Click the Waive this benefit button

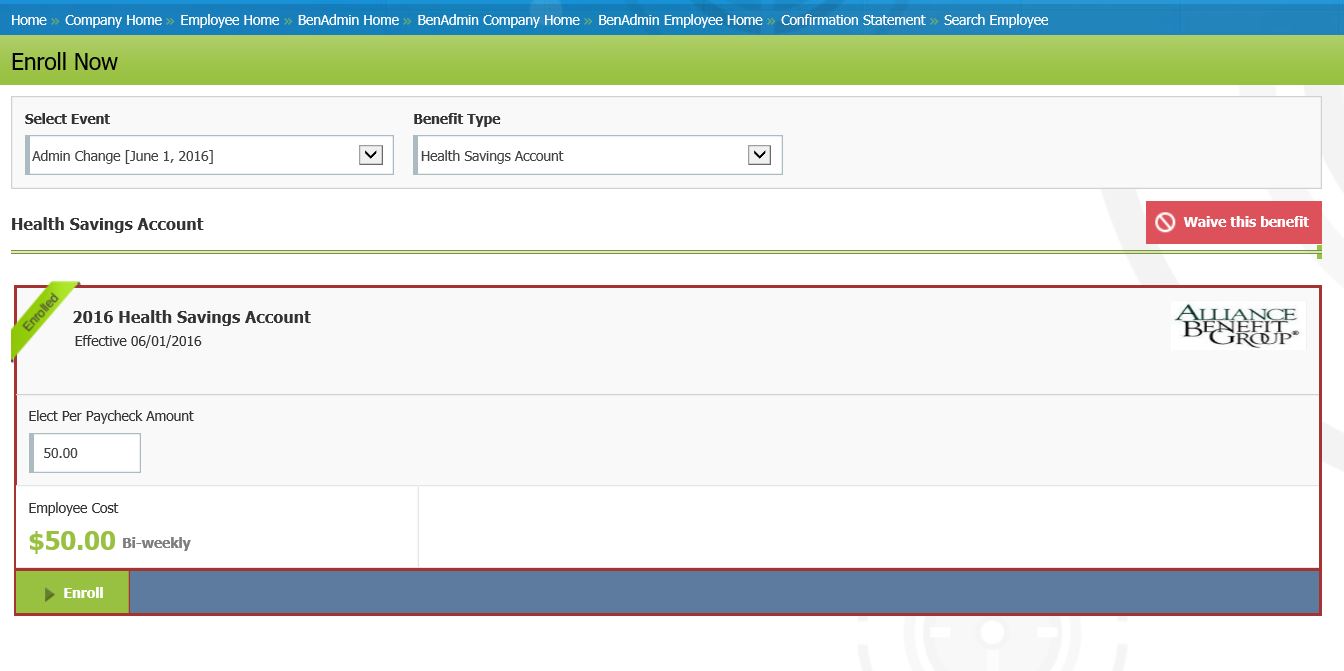pos(1233,222)
